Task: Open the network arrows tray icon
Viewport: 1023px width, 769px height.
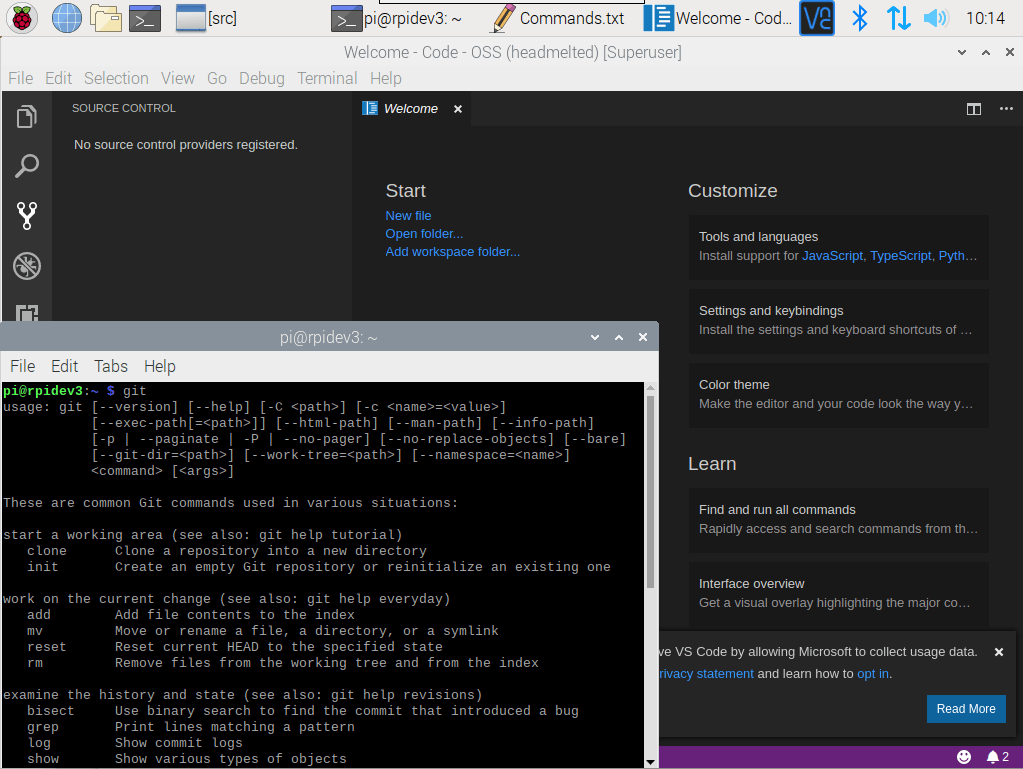Action: coord(898,18)
